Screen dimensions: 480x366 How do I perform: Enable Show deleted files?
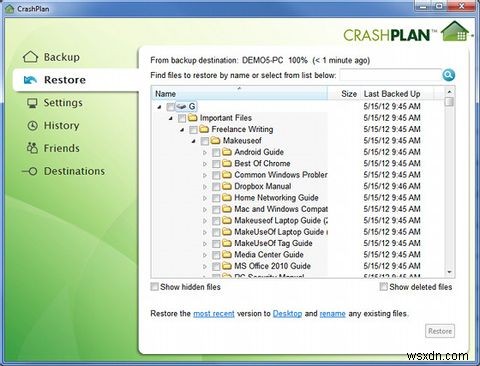383,287
